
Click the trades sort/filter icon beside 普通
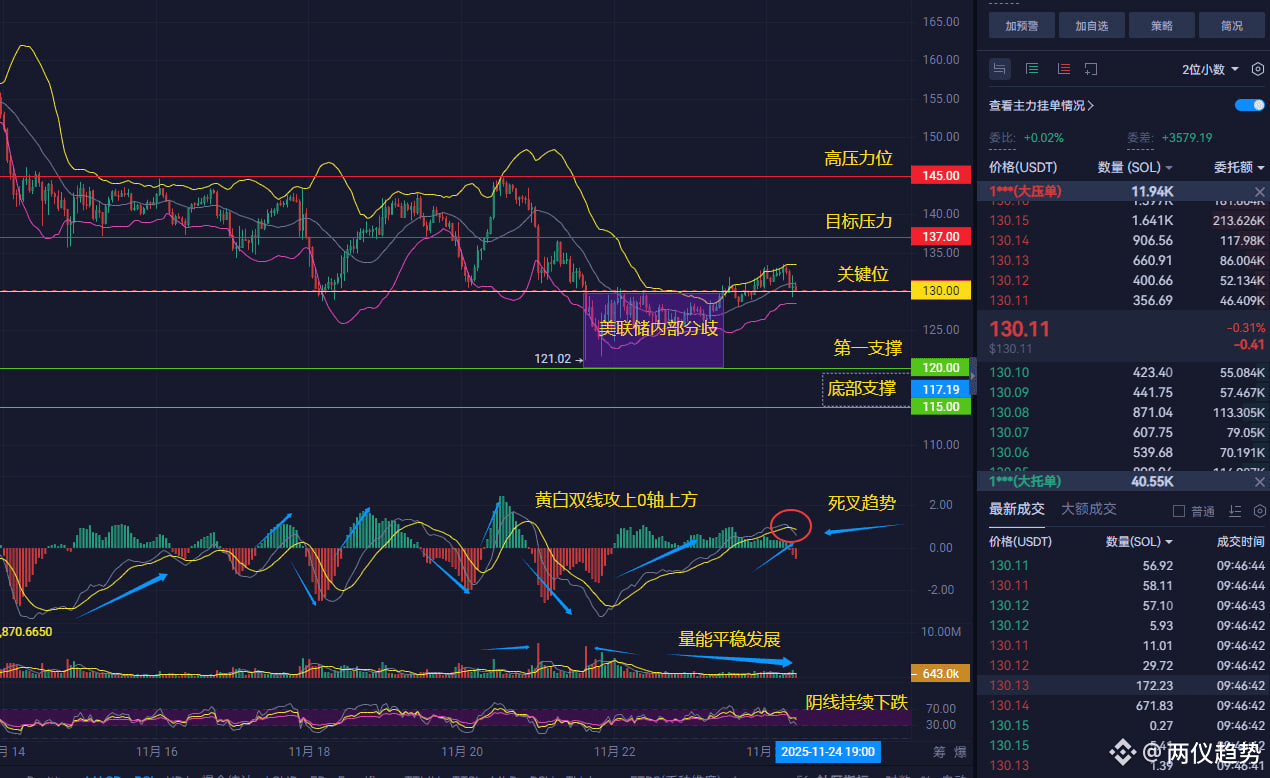tap(1233, 511)
